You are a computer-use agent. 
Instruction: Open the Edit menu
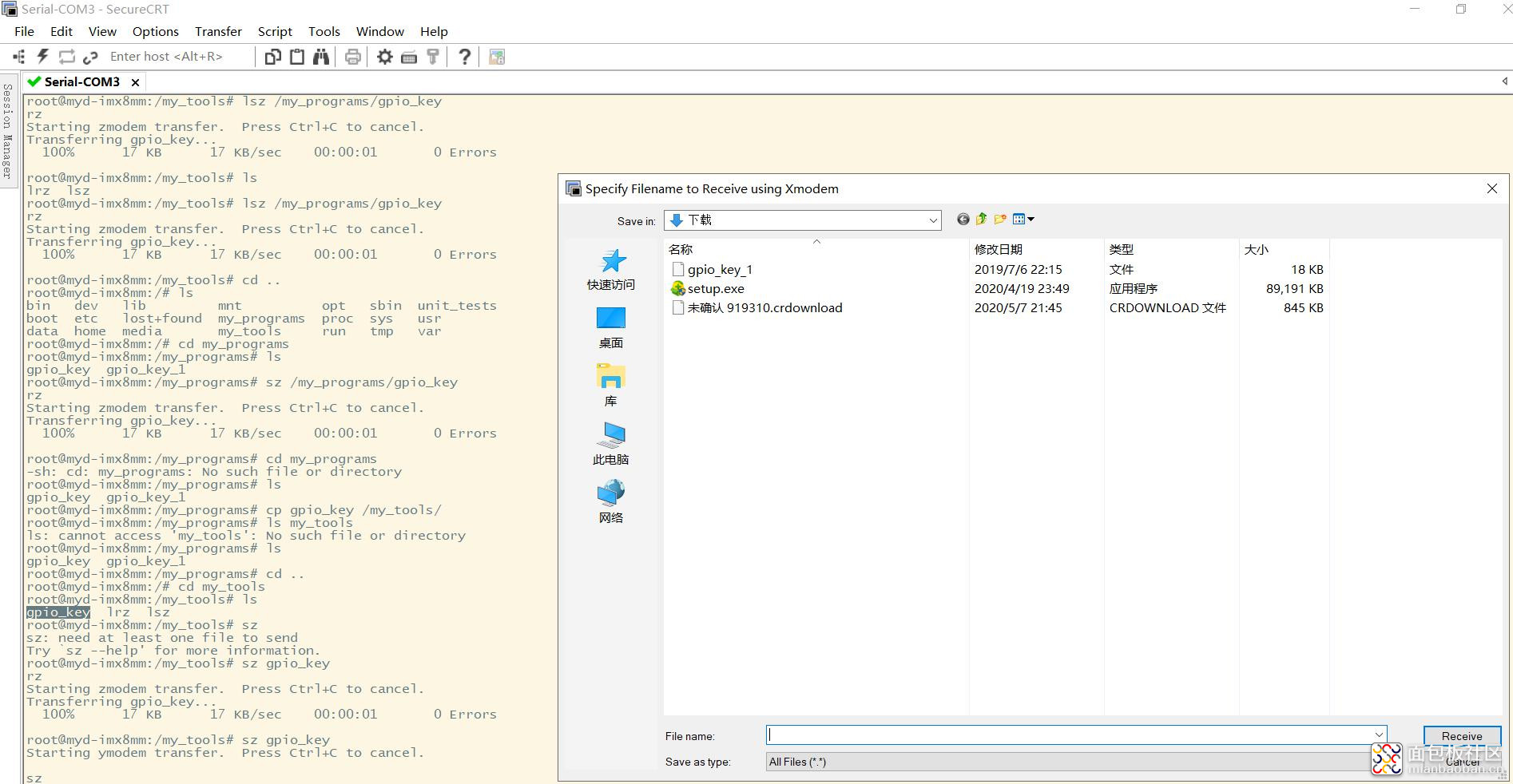click(62, 31)
